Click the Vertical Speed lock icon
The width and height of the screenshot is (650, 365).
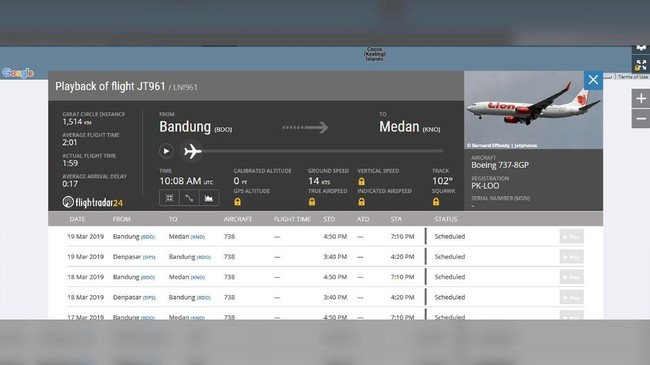pyautogui.click(x=361, y=182)
